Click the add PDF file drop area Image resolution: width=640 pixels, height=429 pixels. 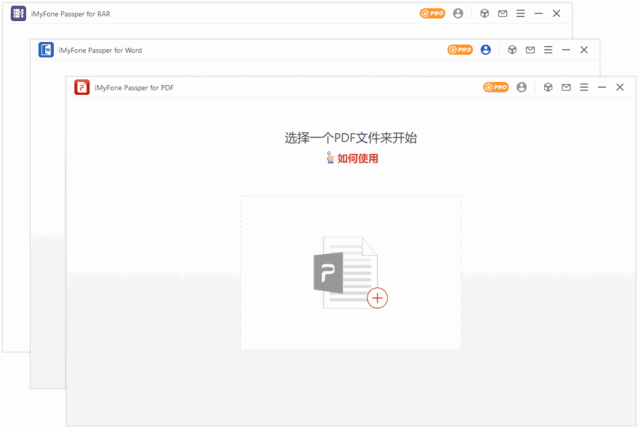click(x=350, y=272)
